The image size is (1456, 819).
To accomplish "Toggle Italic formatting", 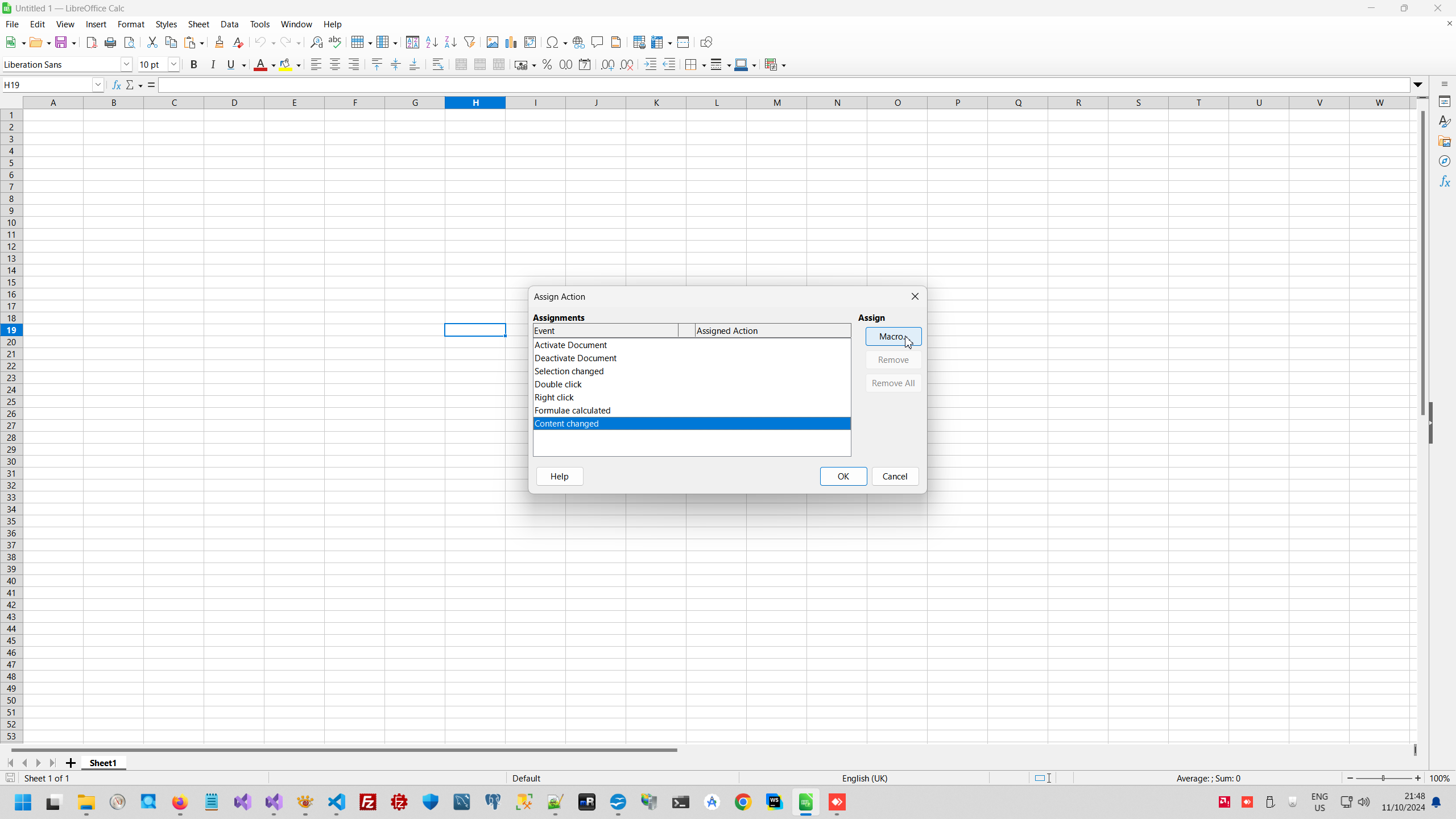I will [213, 65].
